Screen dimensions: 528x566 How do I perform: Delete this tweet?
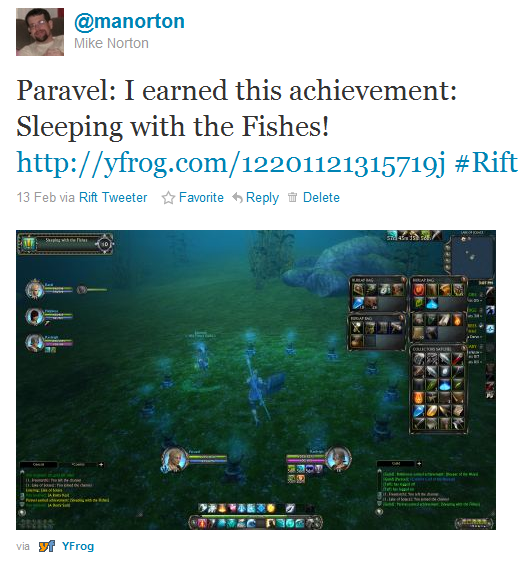321,197
